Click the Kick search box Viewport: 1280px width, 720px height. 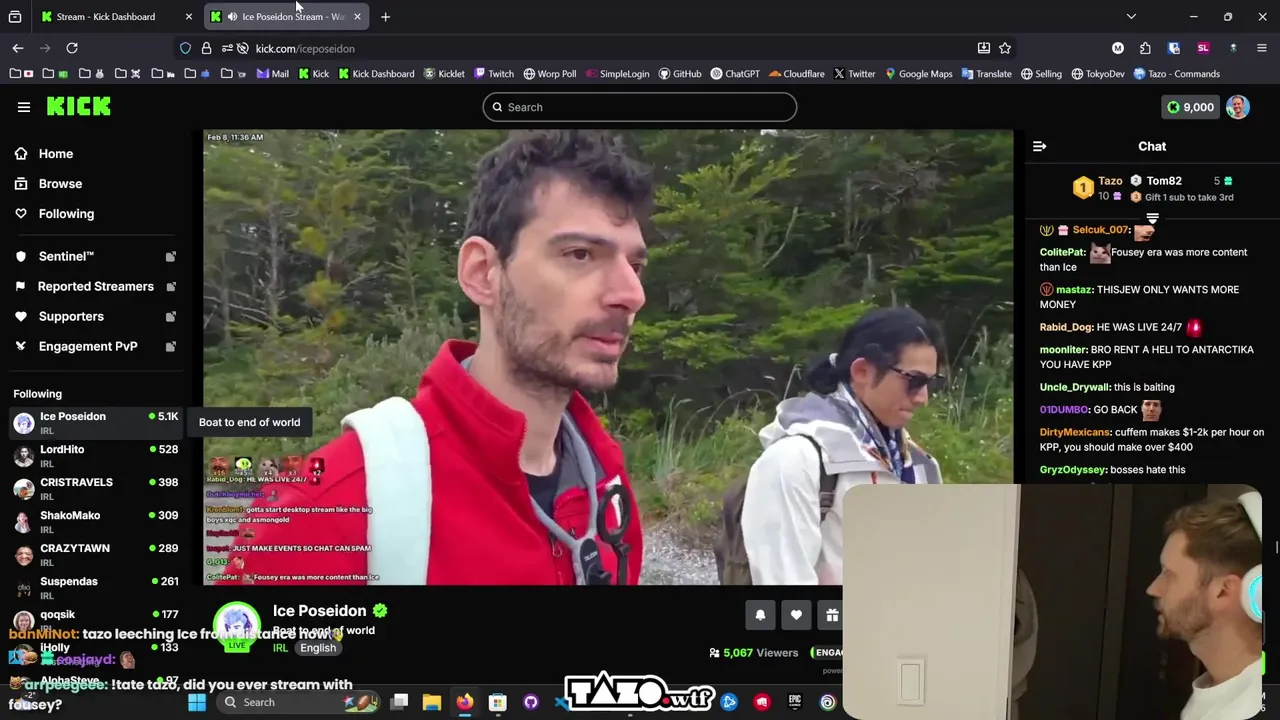(x=640, y=107)
